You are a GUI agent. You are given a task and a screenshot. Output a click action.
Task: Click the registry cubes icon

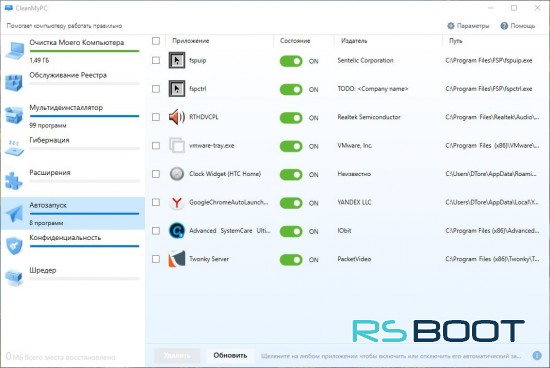coord(14,82)
